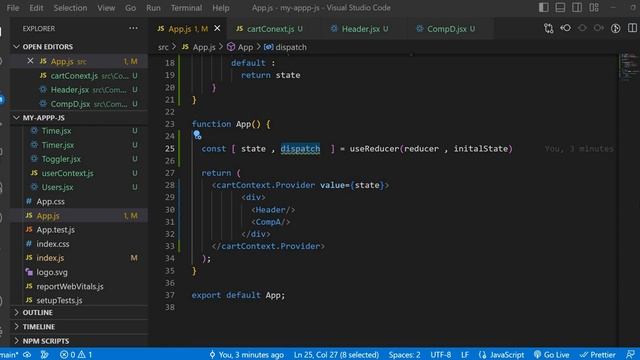Open App.test.js in the file tree

[78, 230]
